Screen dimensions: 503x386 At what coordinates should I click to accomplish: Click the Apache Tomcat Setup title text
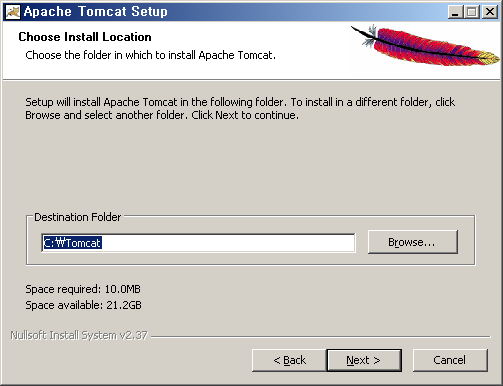pyautogui.click(x=96, y=12)
